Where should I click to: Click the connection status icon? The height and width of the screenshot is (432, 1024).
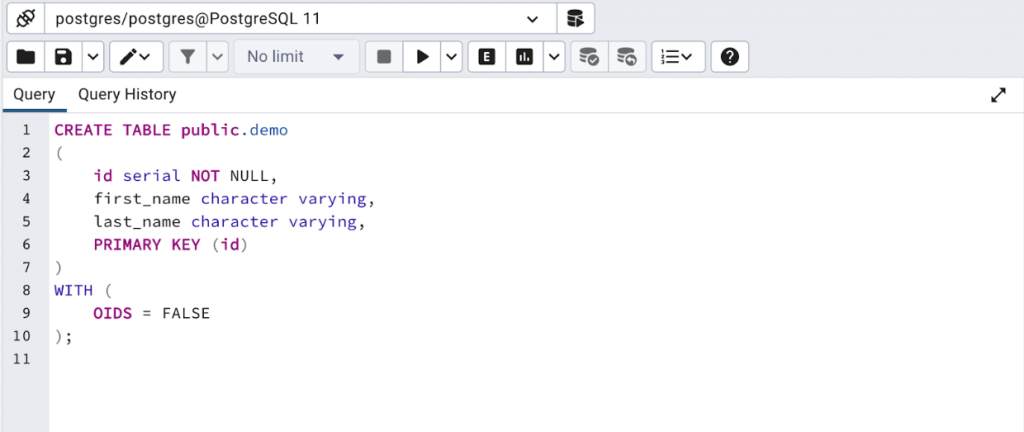tap(26, 18)
